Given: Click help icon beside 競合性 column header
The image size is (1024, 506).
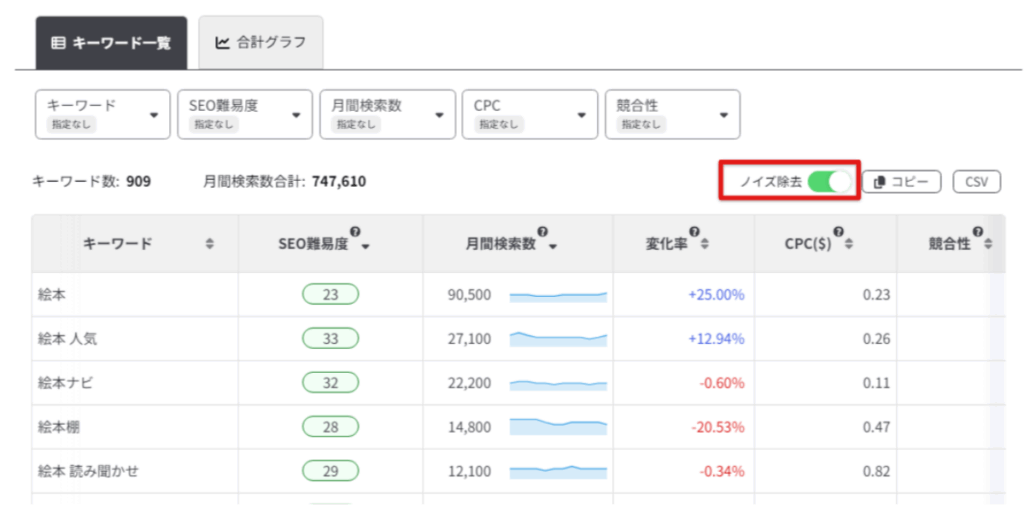Looking at the screenshot, I should tap(977, 232).
